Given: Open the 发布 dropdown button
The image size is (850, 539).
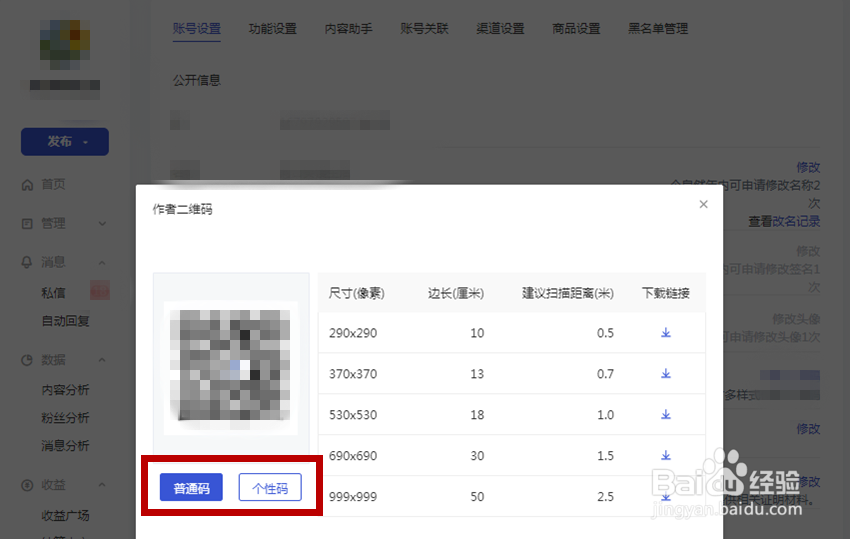Looking at the screenshot, I should [x=65, y=142].
